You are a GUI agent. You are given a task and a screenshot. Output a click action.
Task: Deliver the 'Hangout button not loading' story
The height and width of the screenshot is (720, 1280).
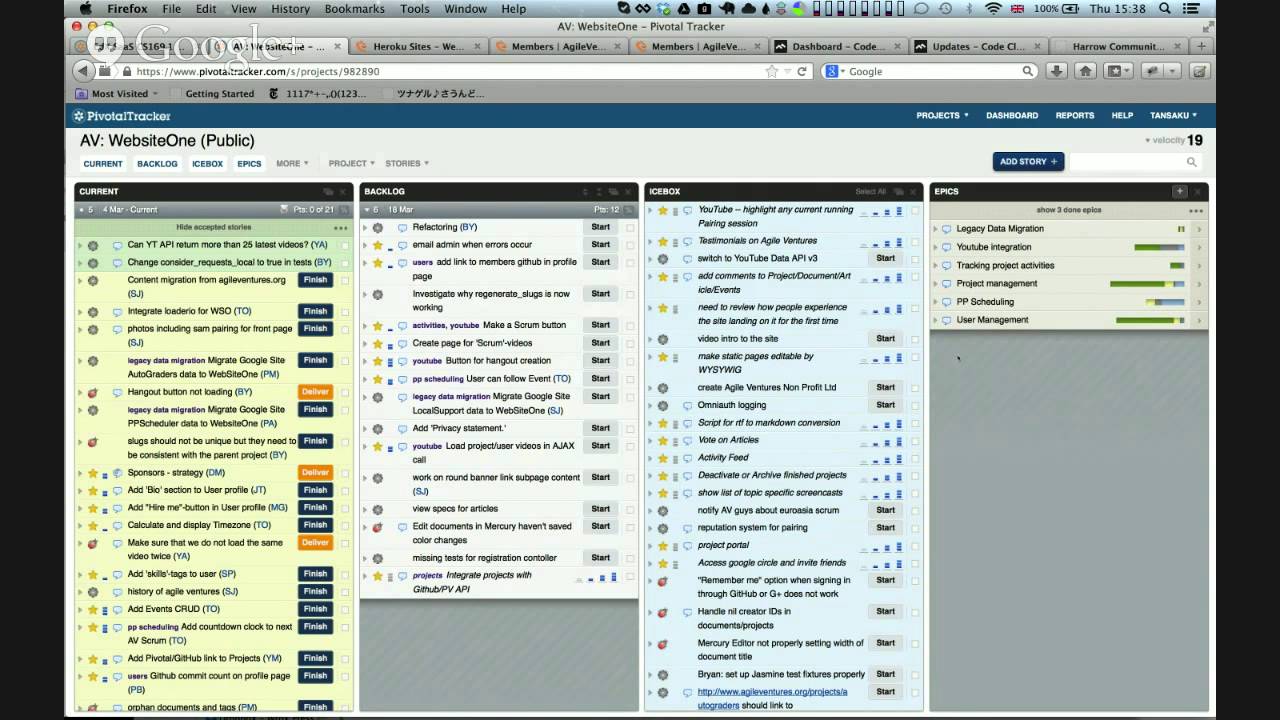315,392
